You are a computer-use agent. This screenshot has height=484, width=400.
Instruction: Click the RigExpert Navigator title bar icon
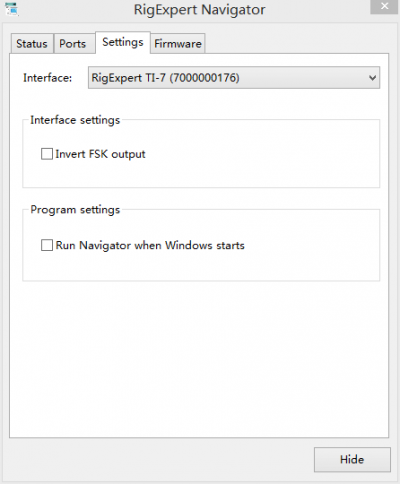point(12,9)
